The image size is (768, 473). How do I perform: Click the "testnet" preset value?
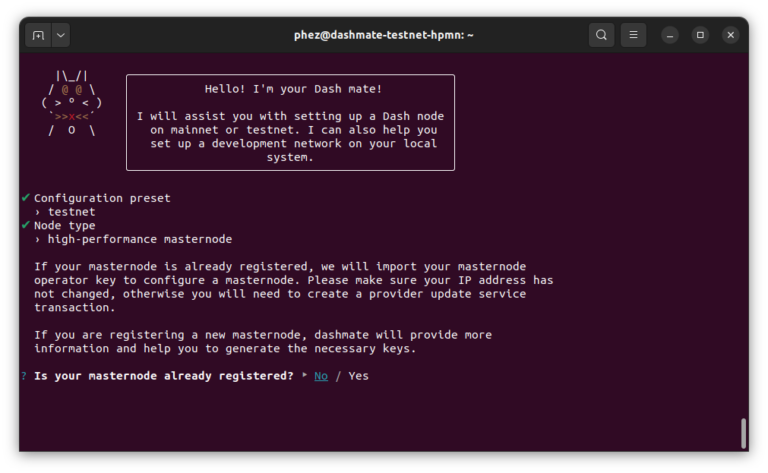click(71, 212)
